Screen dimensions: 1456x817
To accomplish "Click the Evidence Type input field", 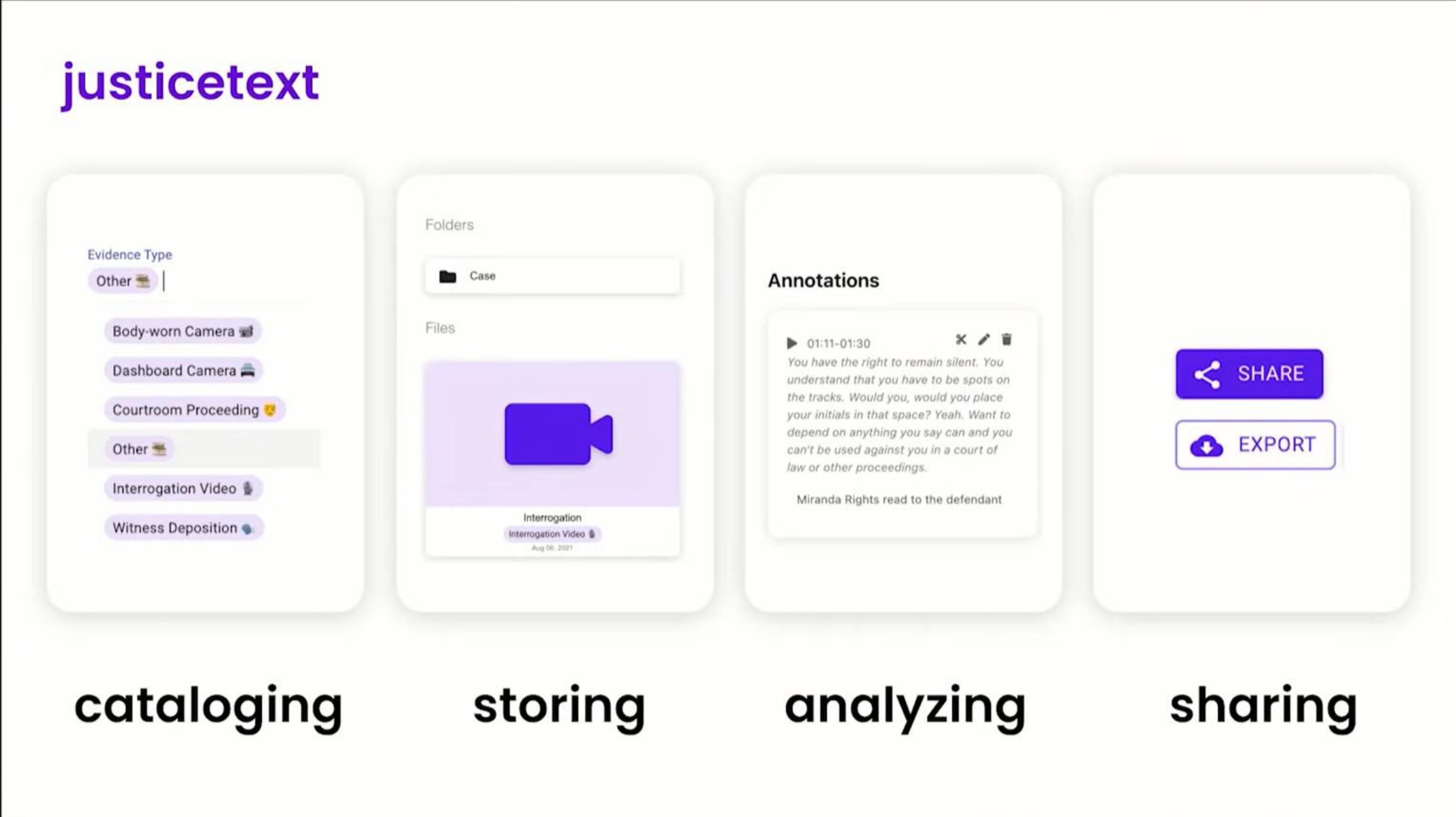I will point(163,281).
